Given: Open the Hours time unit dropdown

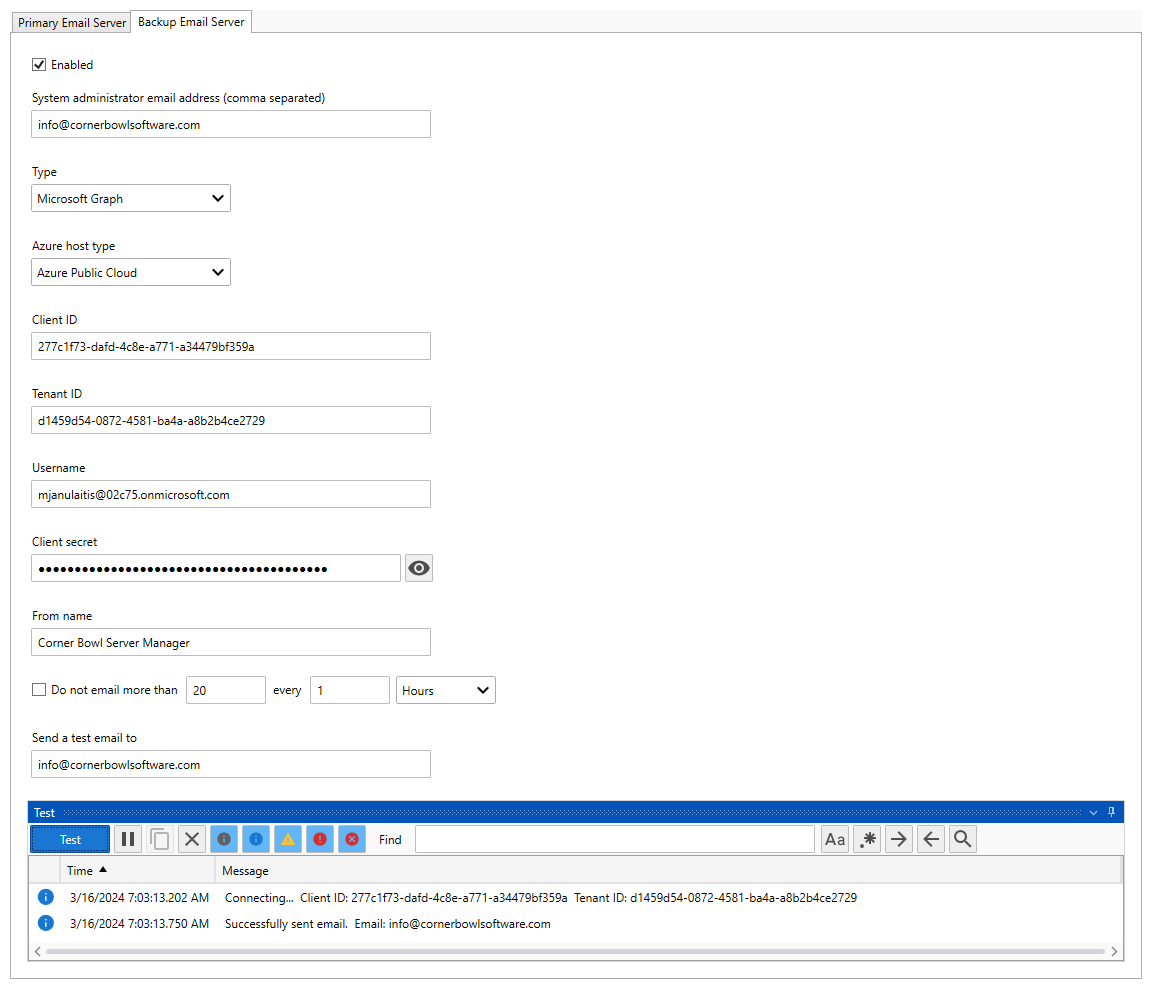Looking at the screenshot, I should click(446, 690).
